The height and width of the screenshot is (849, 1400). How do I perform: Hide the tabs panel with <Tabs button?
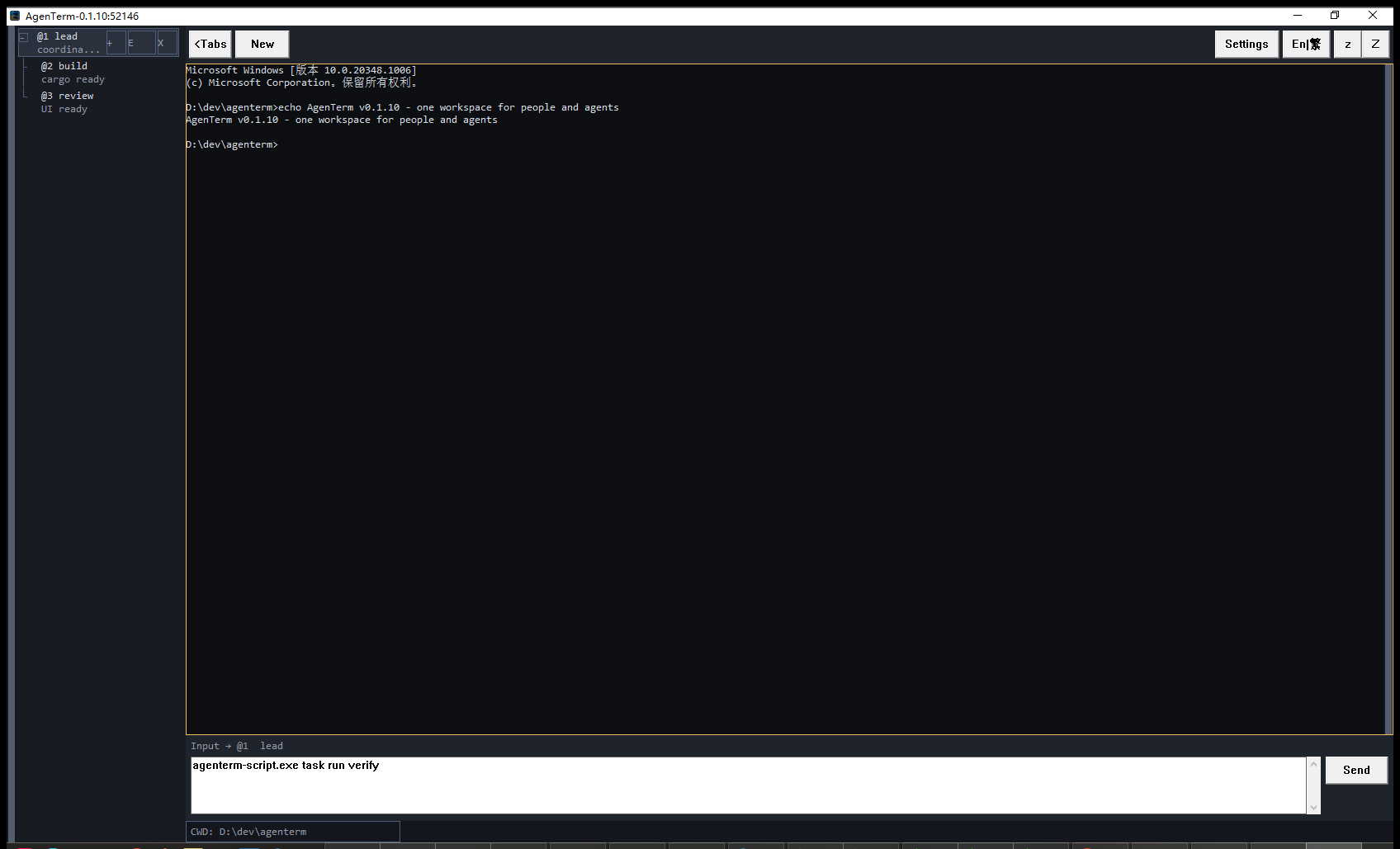pyautogui.click(x=210, y=44)
